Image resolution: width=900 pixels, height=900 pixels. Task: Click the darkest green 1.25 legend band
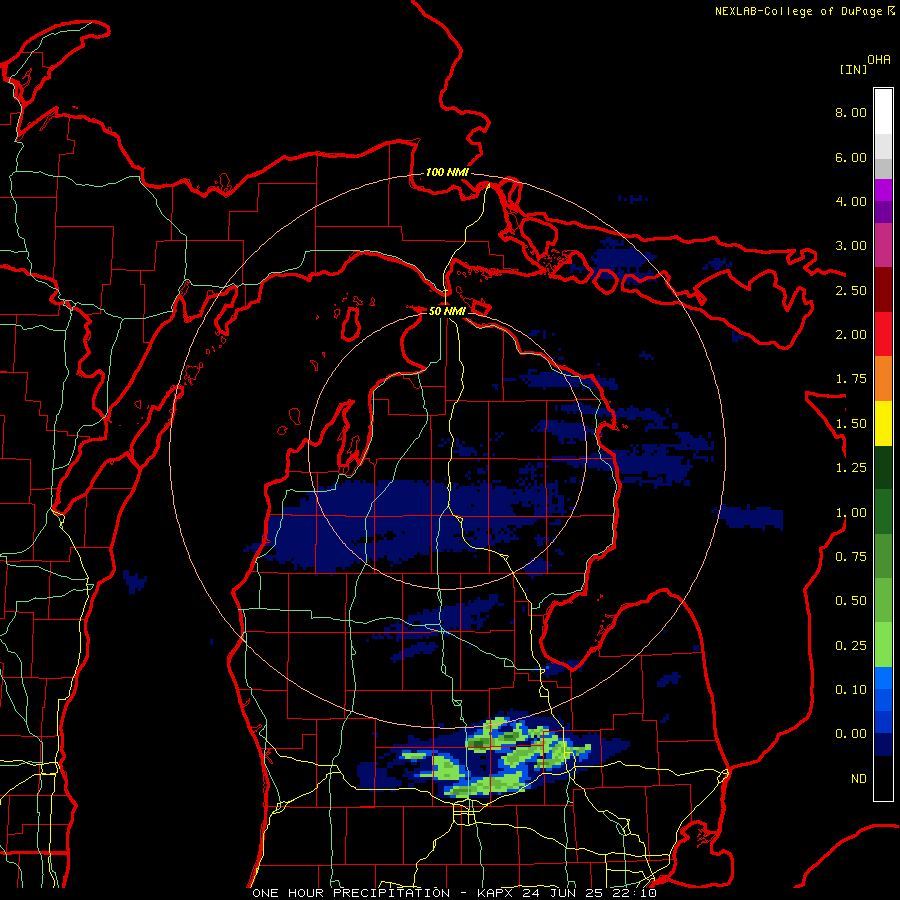[x=883, y=468]
